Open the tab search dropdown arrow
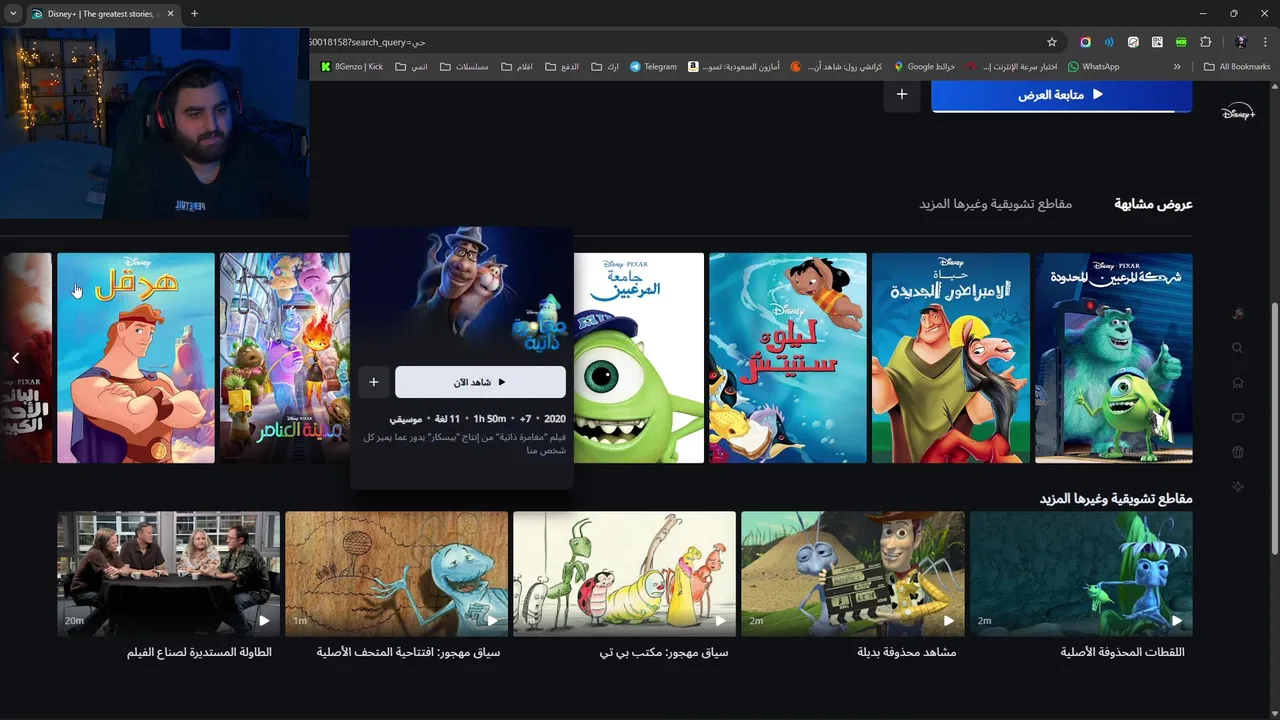The height and width of the screenshot is (720, 1280). tap(13, 14)
